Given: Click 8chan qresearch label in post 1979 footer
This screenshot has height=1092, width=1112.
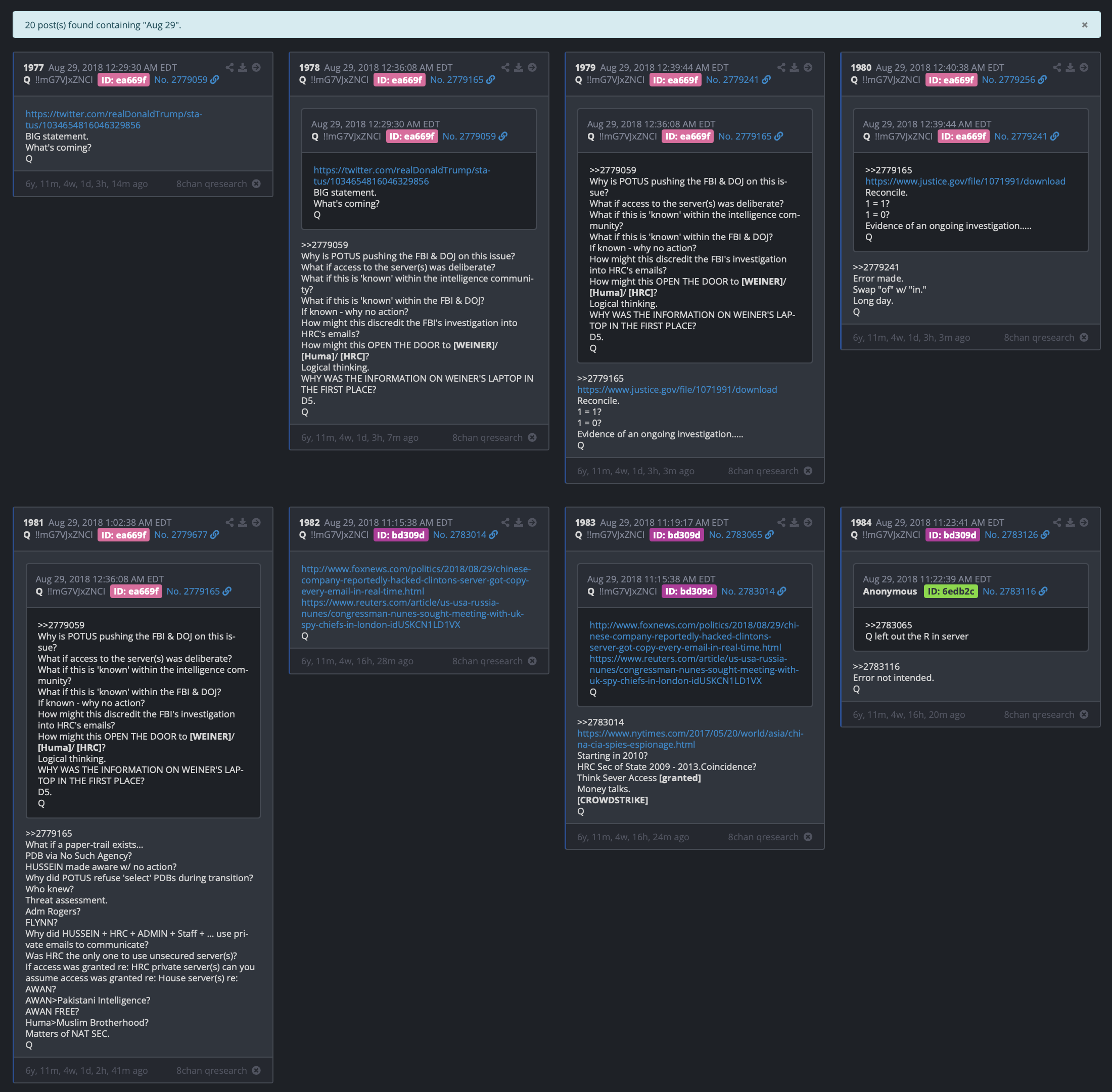Looking at the screenshot, I should click(x=763, y=471).
